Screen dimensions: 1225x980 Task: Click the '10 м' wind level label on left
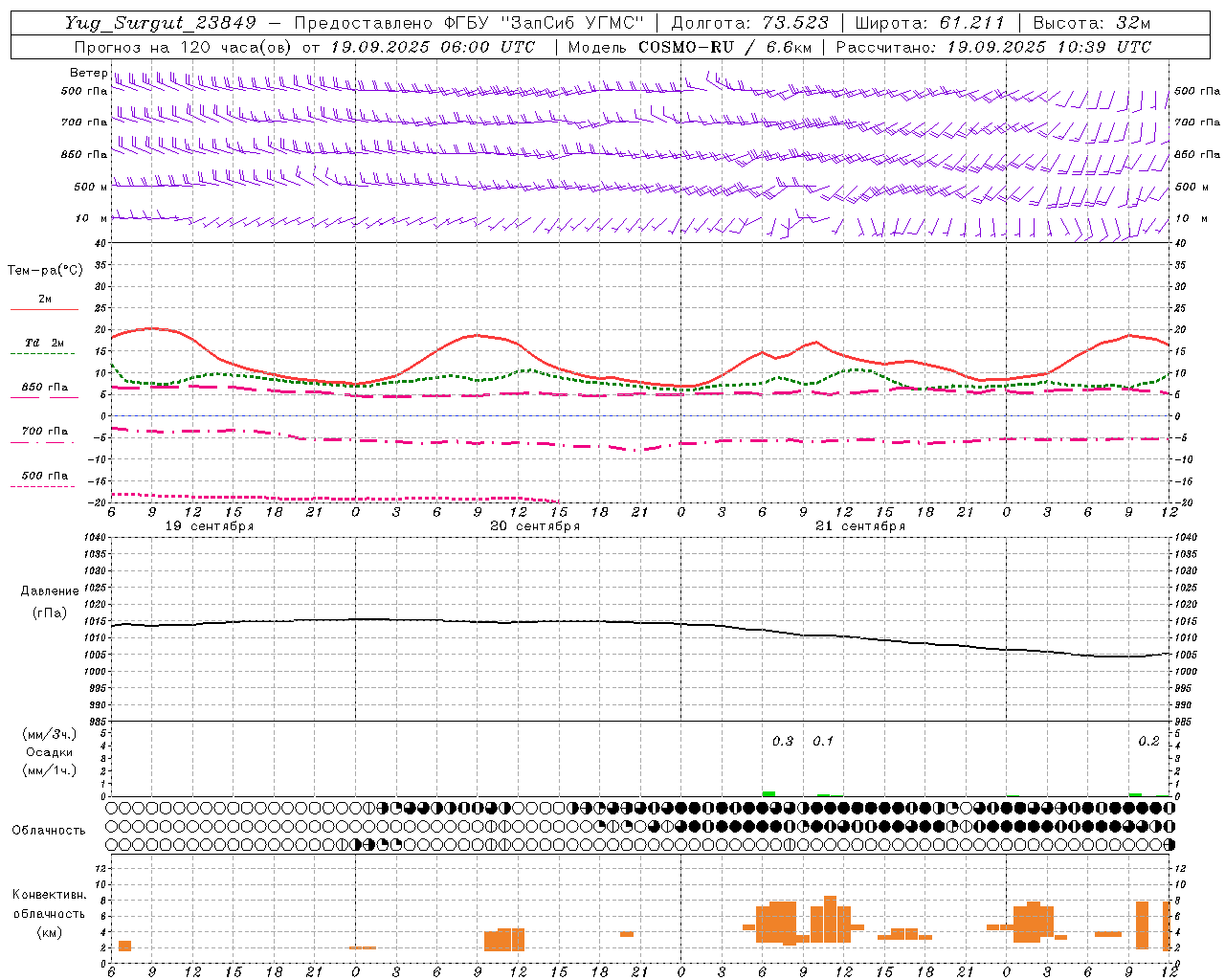click(x=91, y=218)
